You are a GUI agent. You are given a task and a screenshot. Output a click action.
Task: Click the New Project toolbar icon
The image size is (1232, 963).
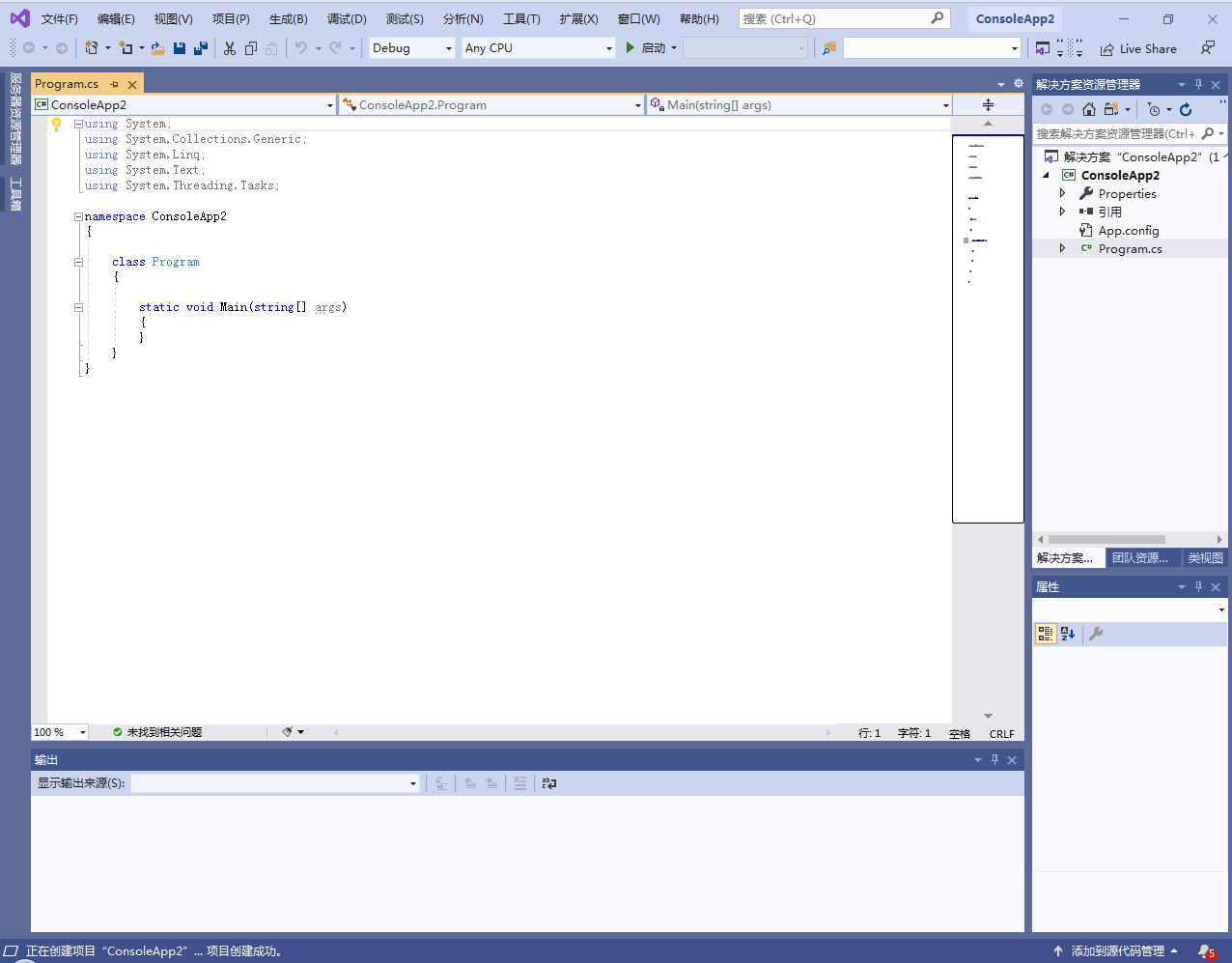(92, 48)
